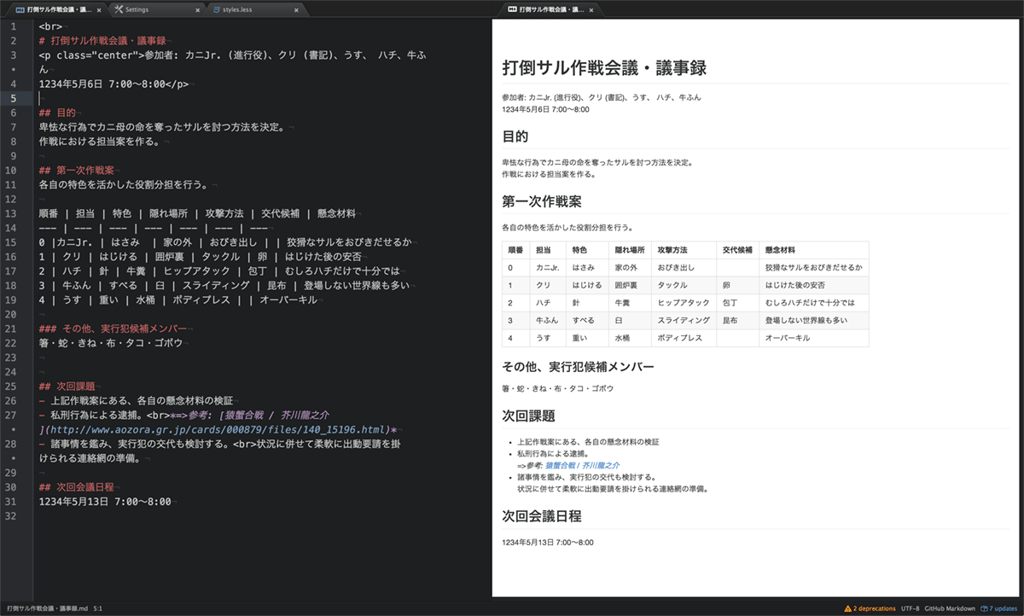Image resolution: width=1024 pixels, height=616 pixels.
Task: Click the file-type icon on the styles.less tab
Action: point(214,8)
